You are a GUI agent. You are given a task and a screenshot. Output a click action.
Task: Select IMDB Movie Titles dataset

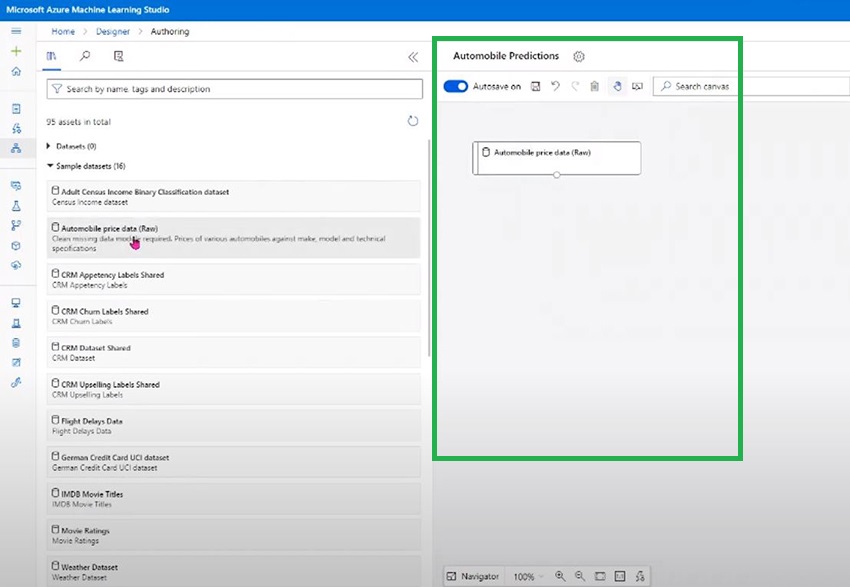coord(234,499)
